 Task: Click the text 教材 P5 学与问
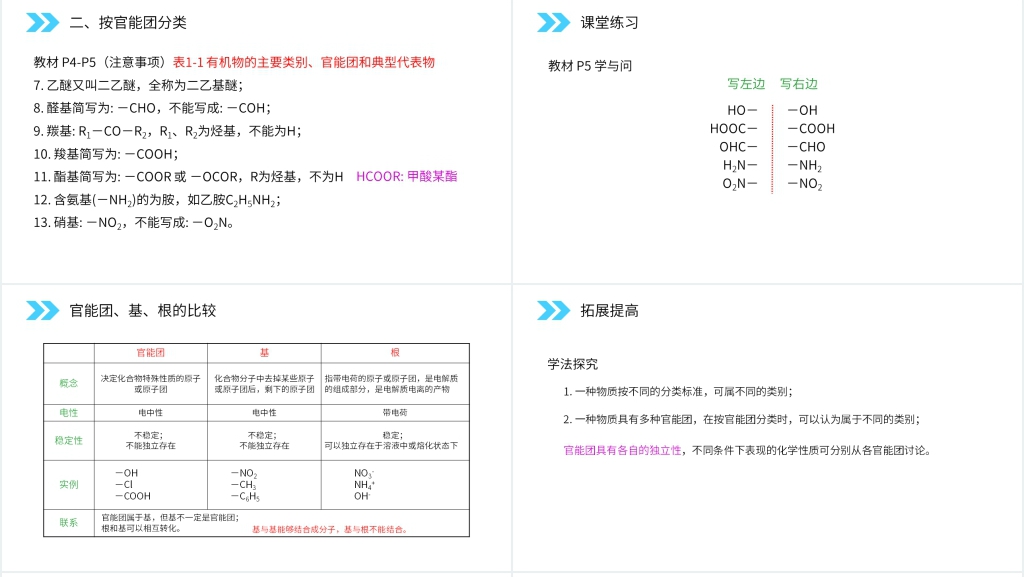[590, 66]
